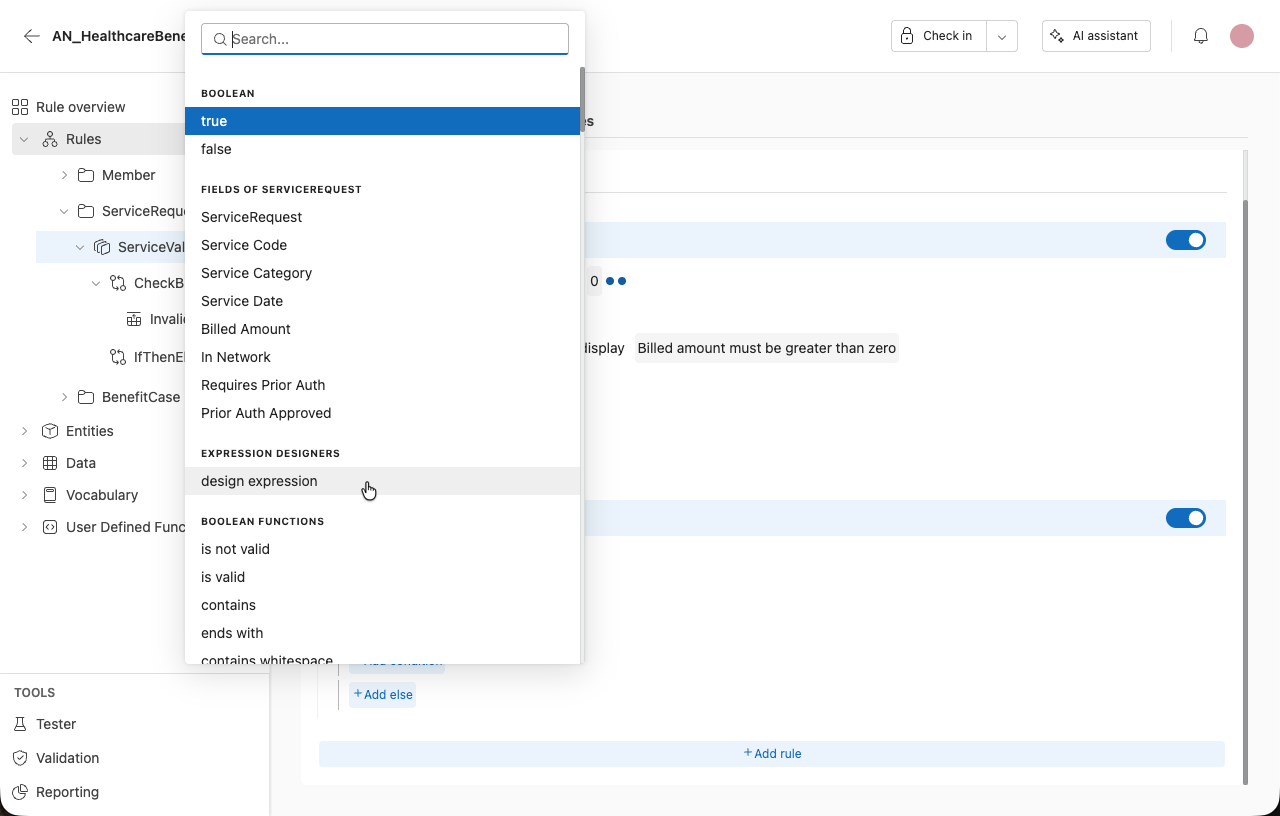
Task: Click the Validation shield icon
Action: coord(20,758)
